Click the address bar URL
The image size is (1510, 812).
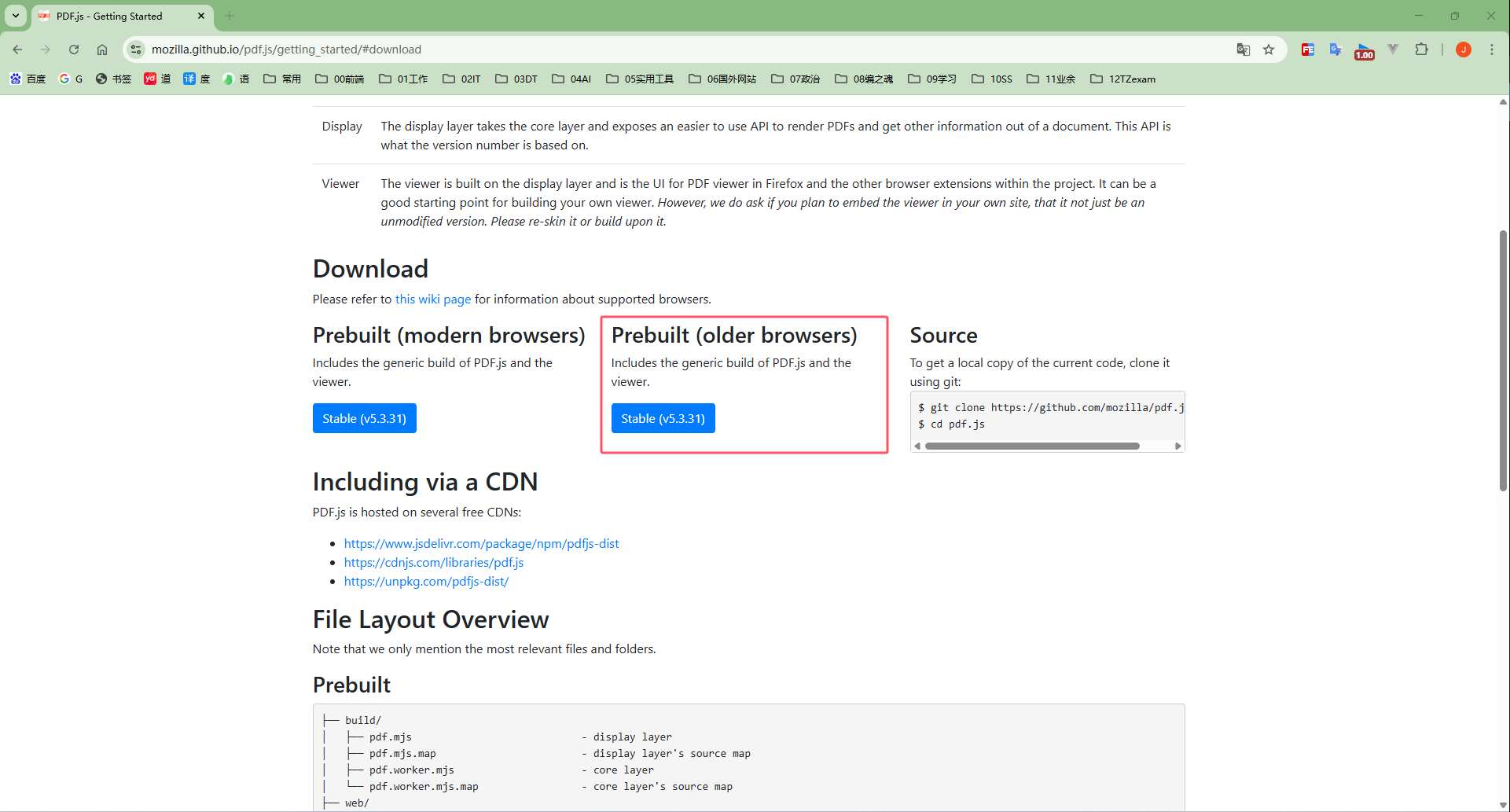point(286,50)
